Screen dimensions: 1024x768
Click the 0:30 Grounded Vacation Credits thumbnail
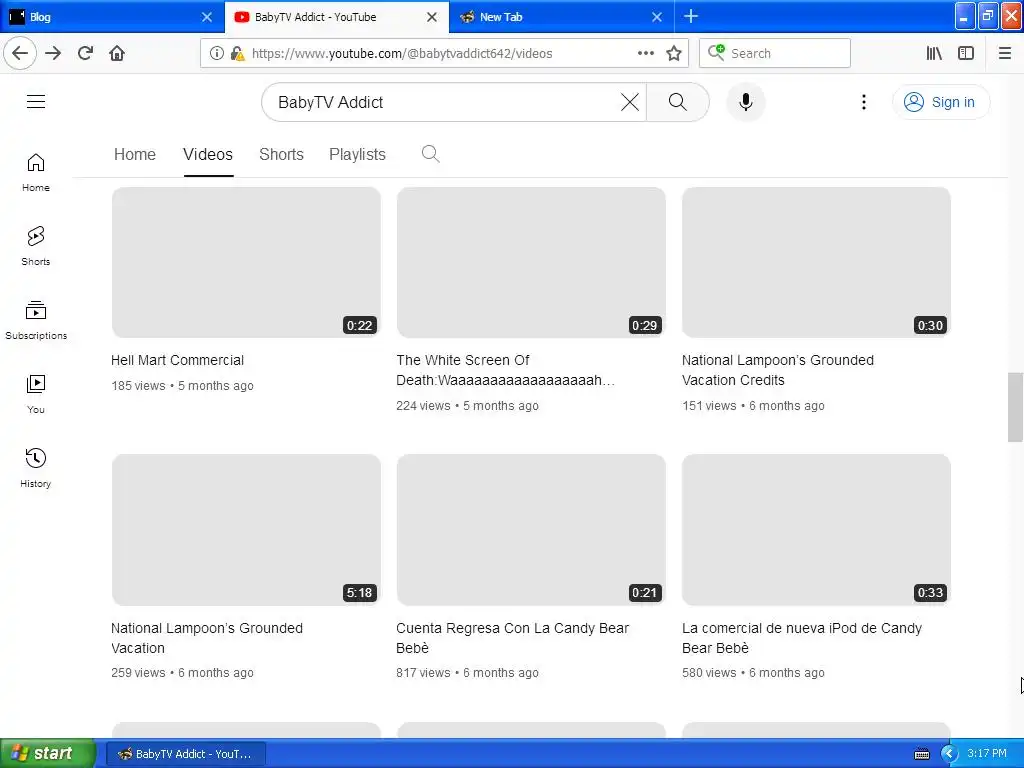tap(816, 263)
